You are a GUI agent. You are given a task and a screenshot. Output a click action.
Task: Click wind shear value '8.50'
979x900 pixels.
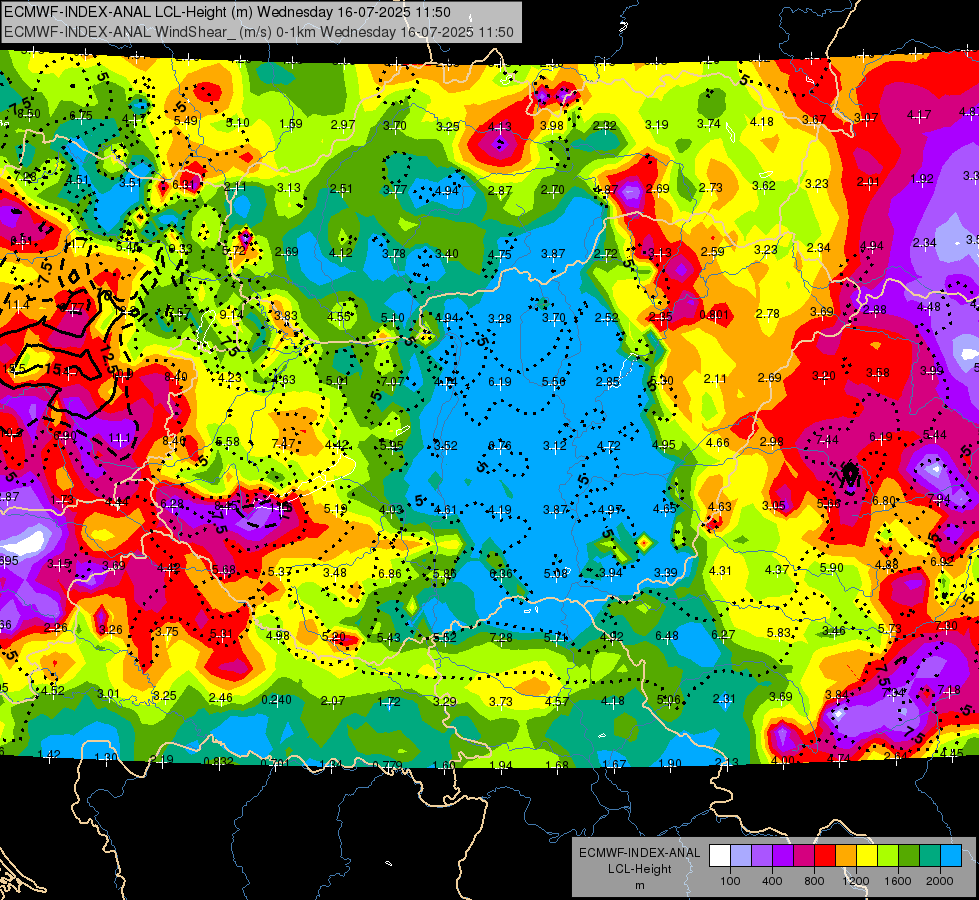(29, 114)
